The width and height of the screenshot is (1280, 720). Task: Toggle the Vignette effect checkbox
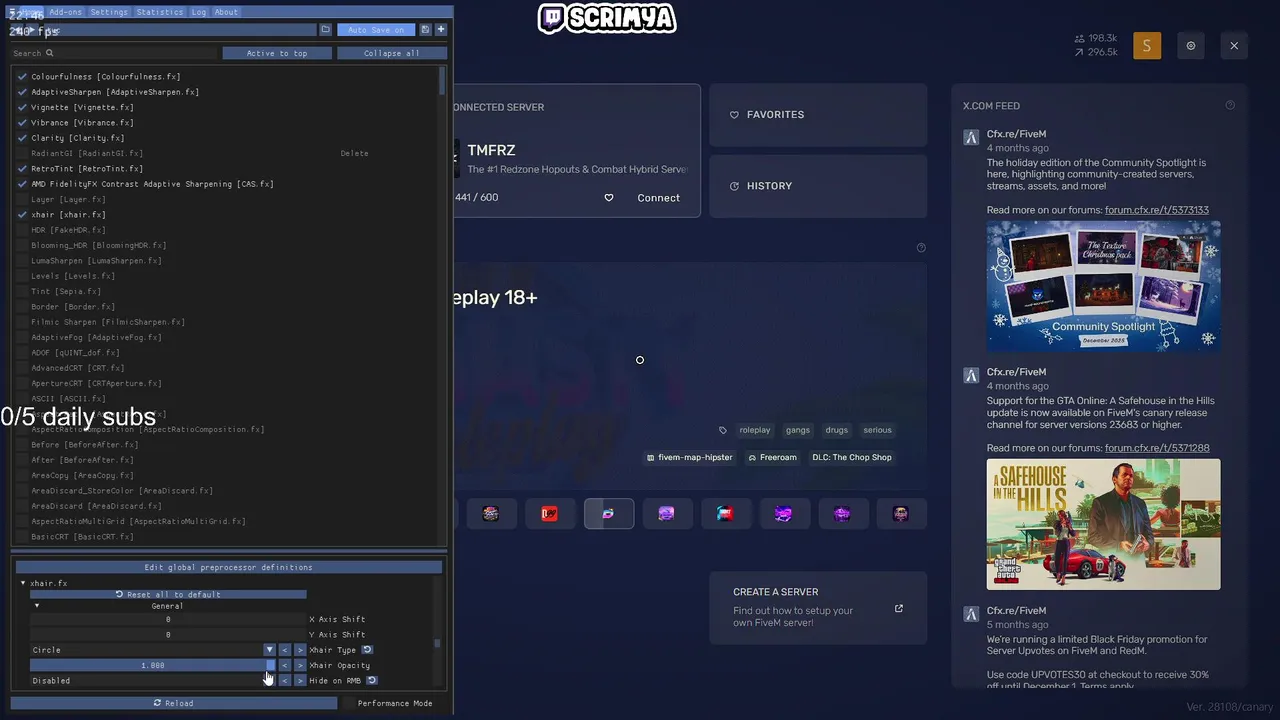pos(22,107)
